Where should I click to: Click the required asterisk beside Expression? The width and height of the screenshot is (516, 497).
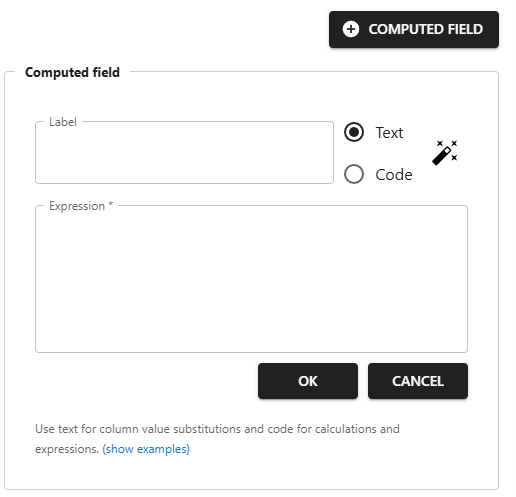click(111, 204)
